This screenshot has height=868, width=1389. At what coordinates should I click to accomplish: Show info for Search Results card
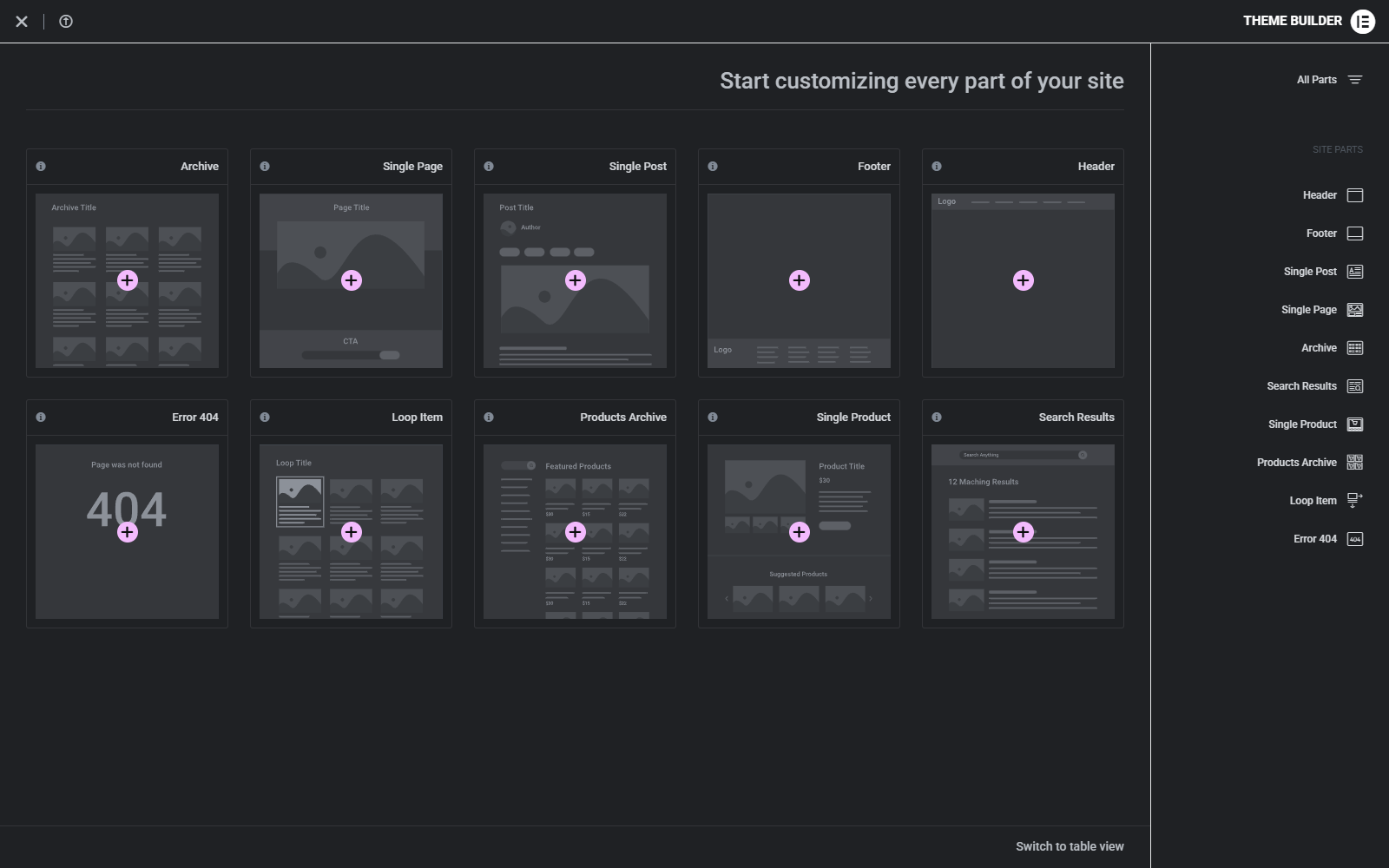[x=937, y=418]
